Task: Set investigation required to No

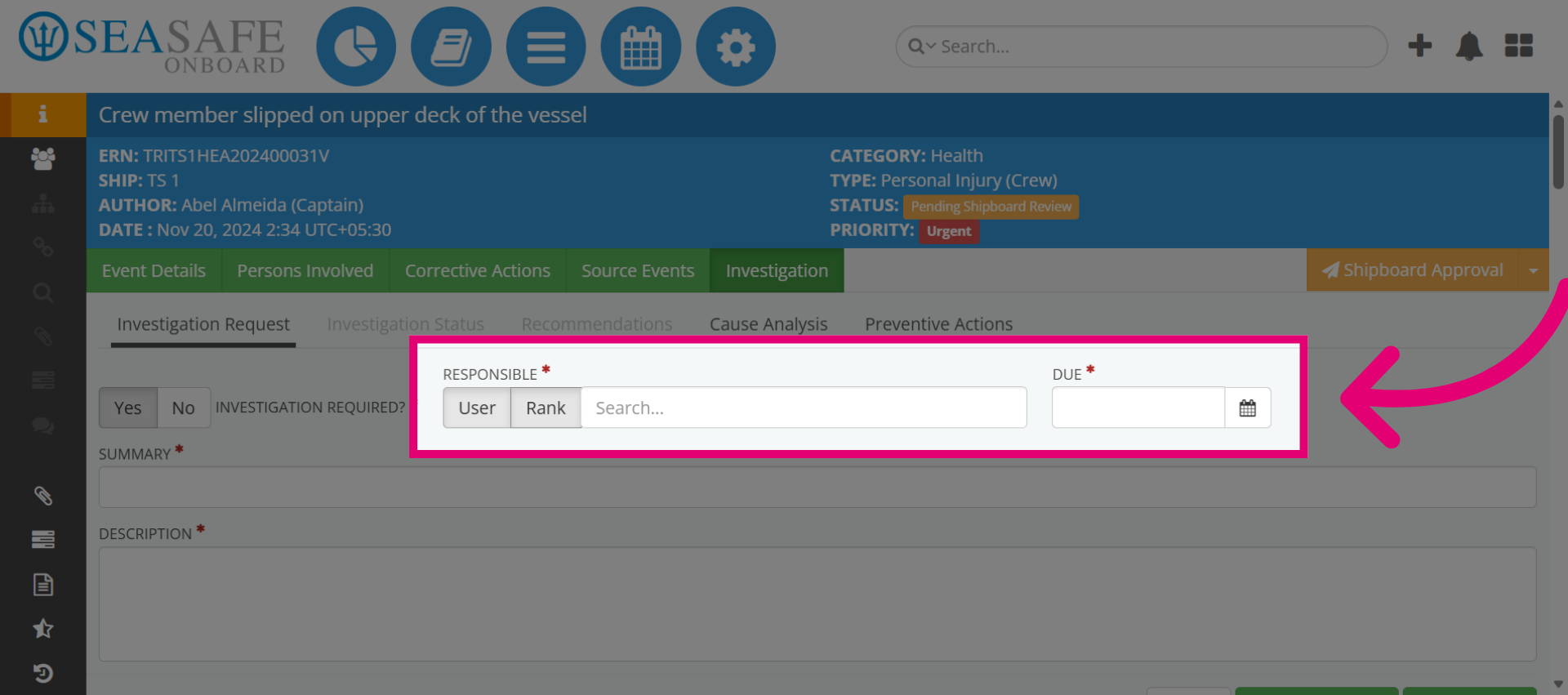Action: pos(184,408)
